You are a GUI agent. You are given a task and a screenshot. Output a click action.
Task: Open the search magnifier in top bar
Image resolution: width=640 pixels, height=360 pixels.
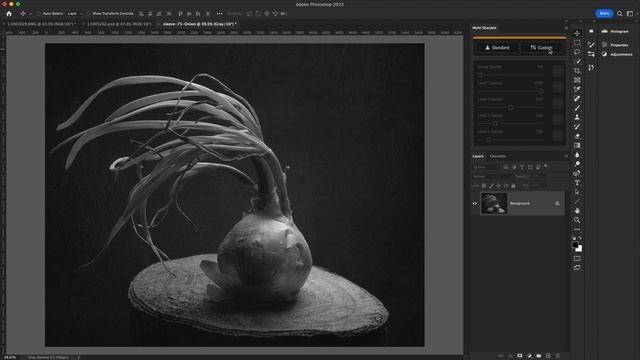[619, 13]
